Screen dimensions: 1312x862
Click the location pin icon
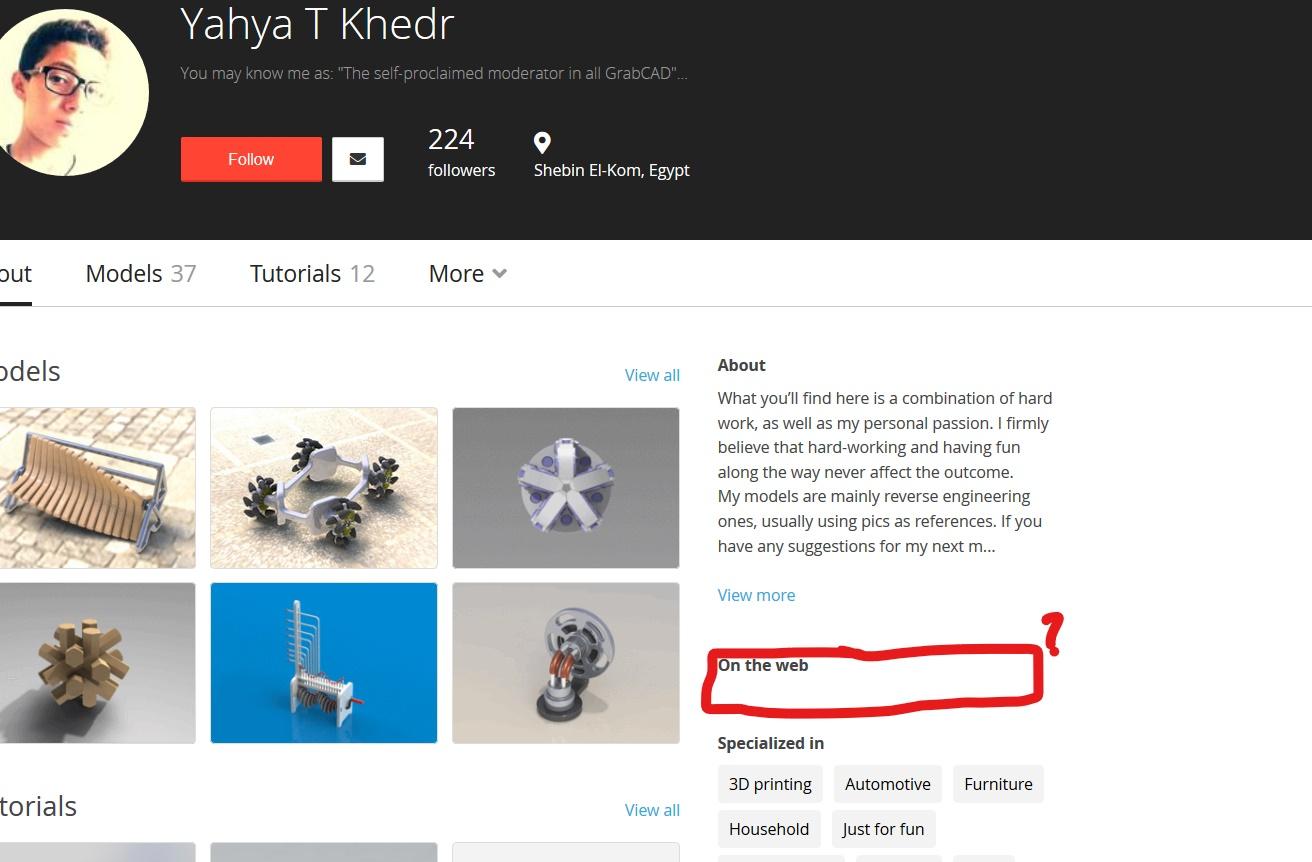[x=542, y=142]
